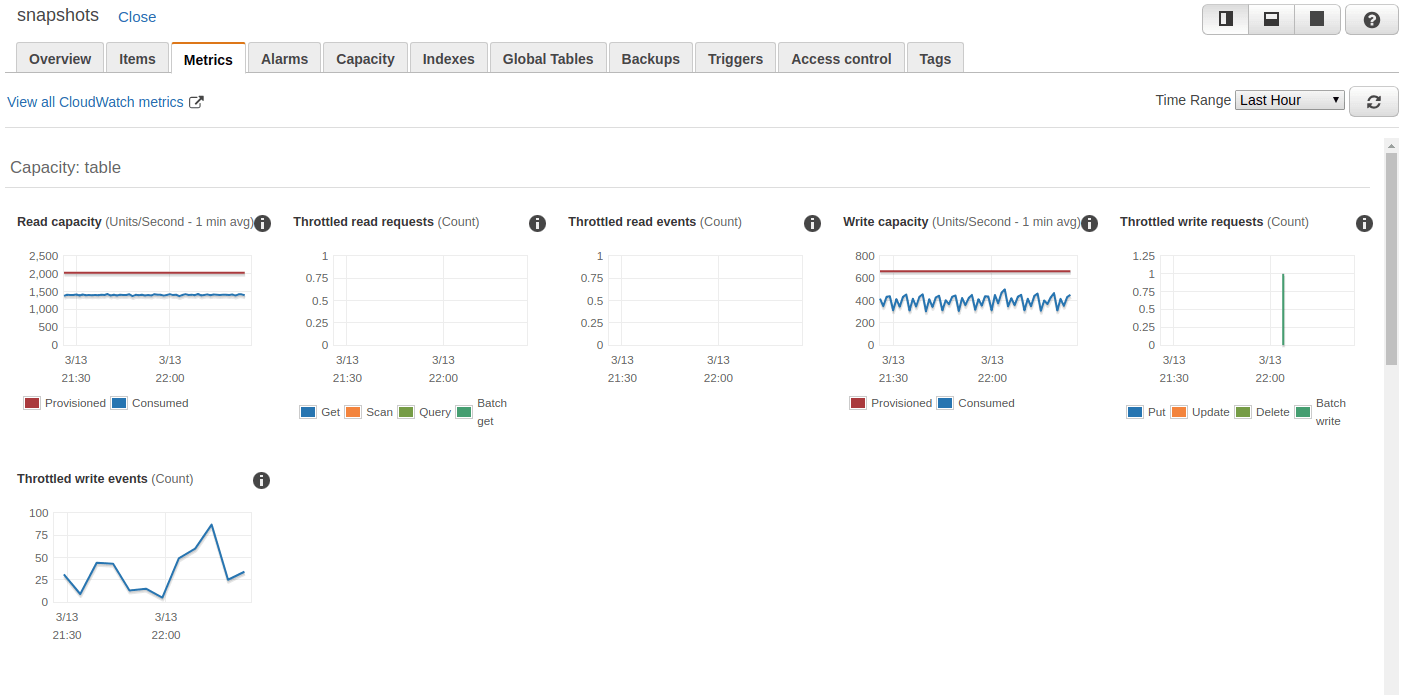Open the Global Tables tab

click(548, 58)
